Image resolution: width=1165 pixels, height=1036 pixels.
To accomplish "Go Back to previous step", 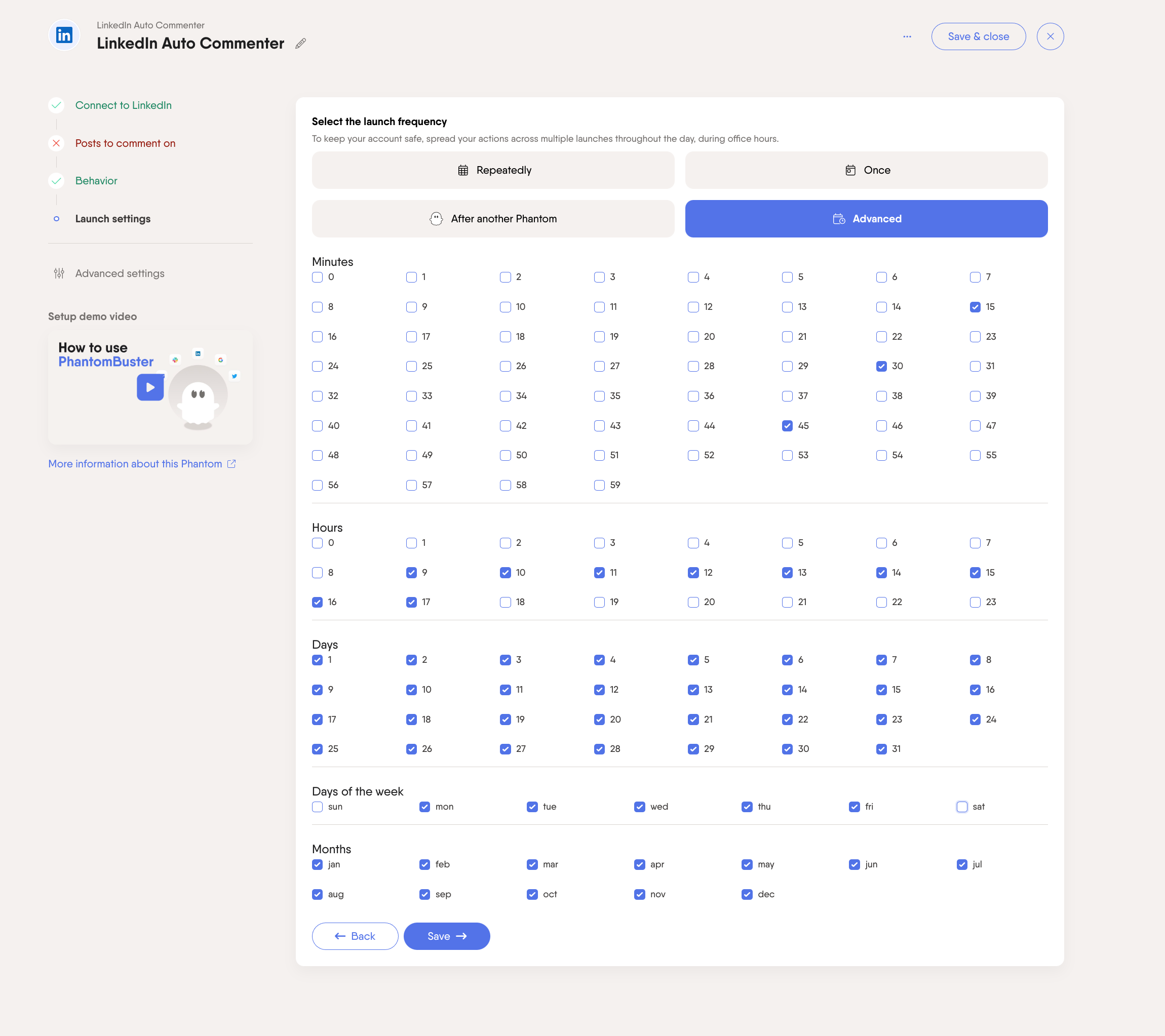I will click(x=355, y=936).
